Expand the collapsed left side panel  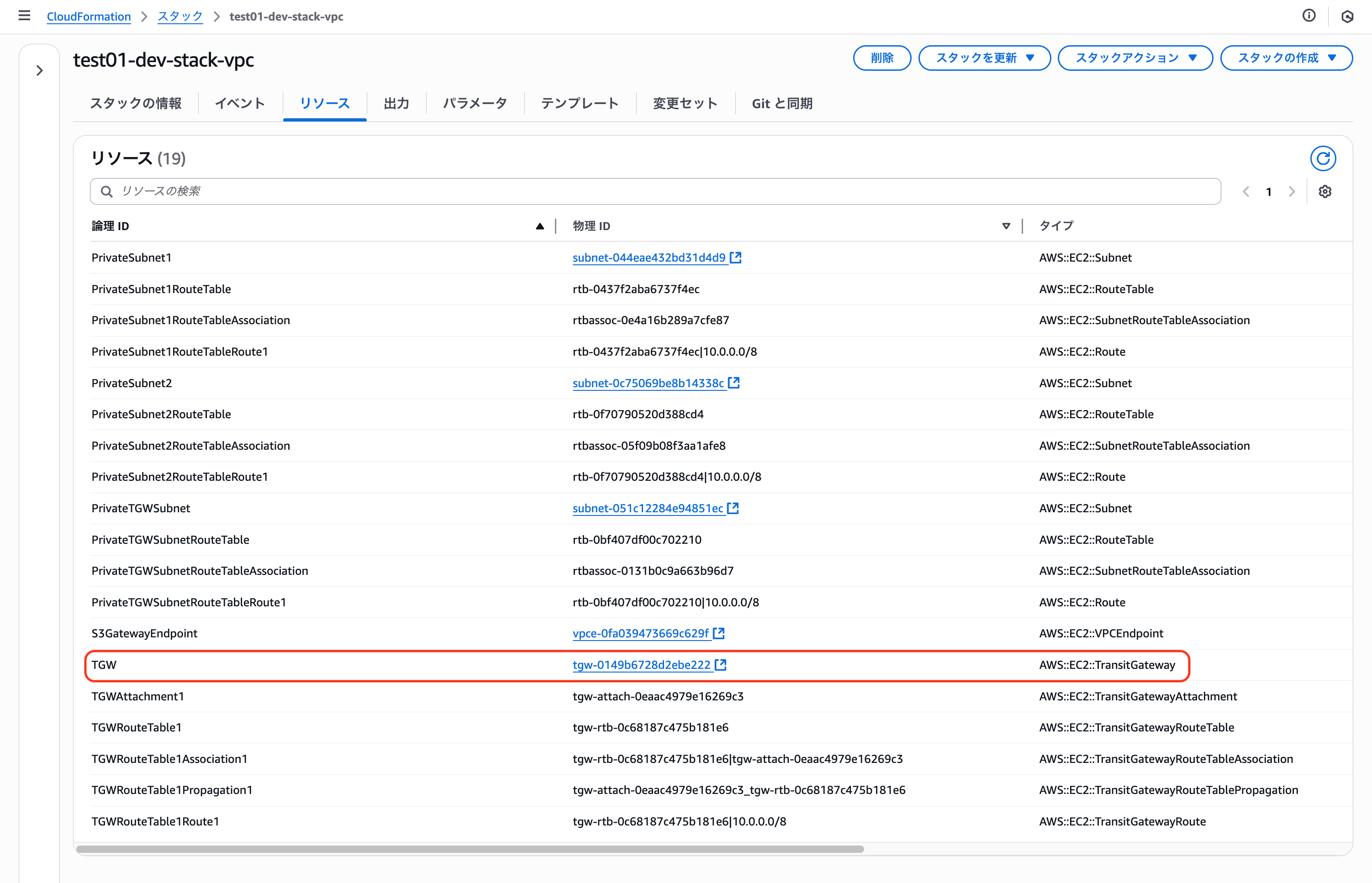pyautogui.click(x=40, y=70)
